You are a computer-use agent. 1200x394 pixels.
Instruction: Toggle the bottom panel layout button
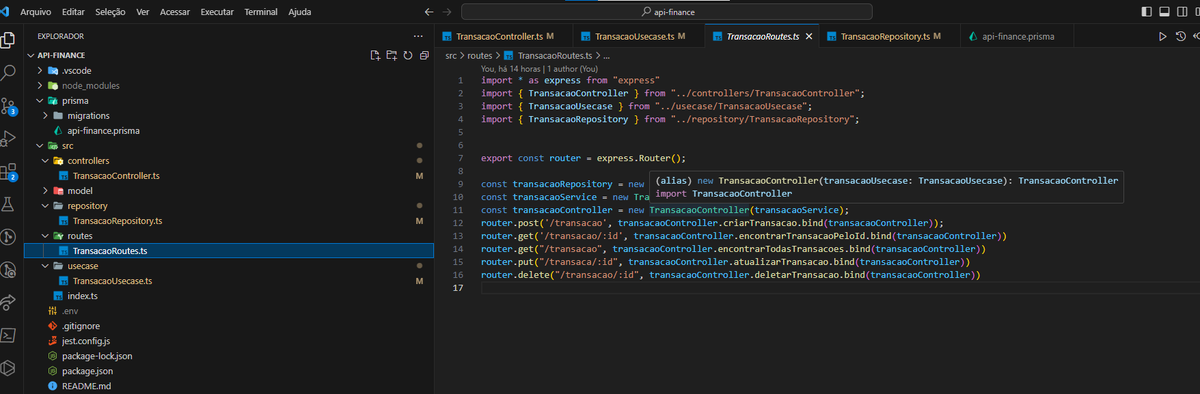pos(1164,11)
